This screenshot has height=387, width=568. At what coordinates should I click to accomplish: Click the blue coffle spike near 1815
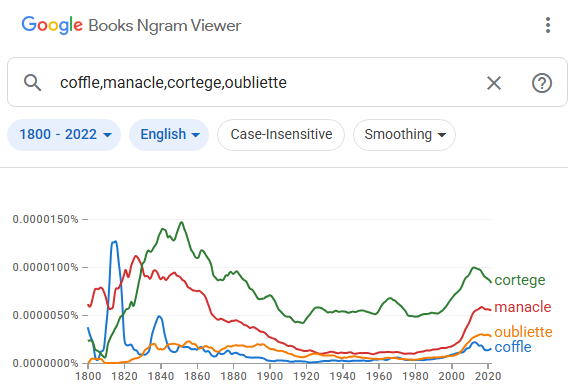(114, 241)
